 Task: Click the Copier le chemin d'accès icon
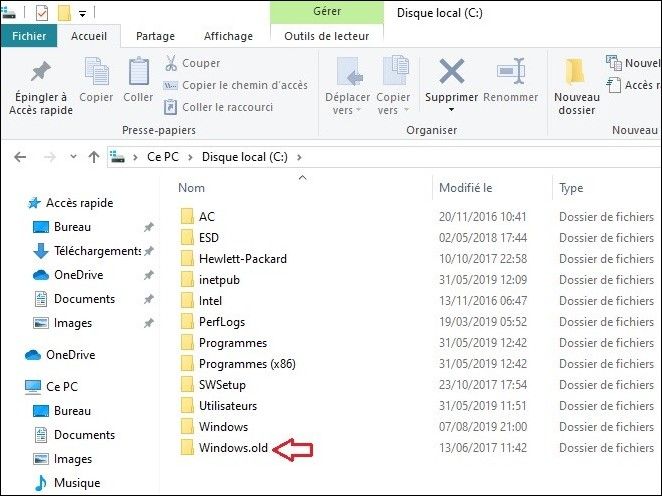point(170,86)
